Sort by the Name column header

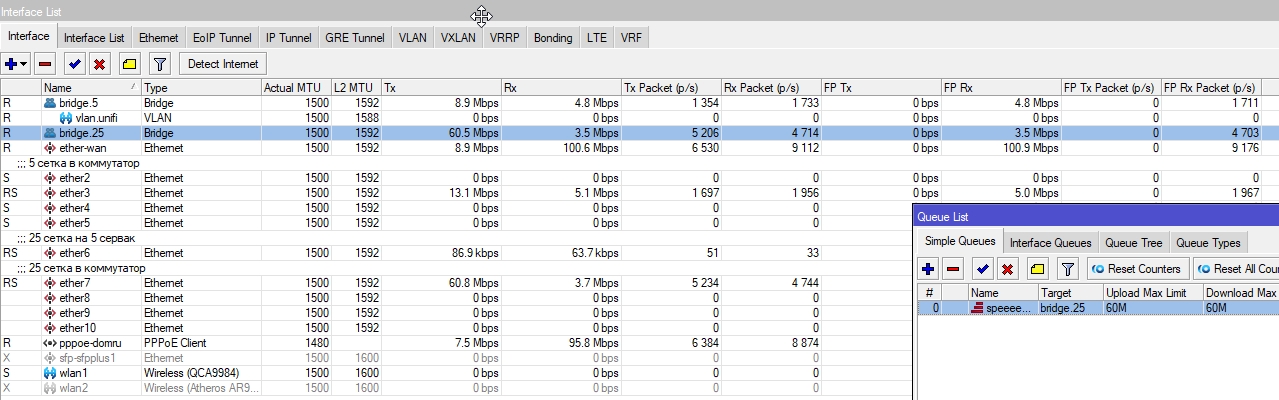point(90,88)
